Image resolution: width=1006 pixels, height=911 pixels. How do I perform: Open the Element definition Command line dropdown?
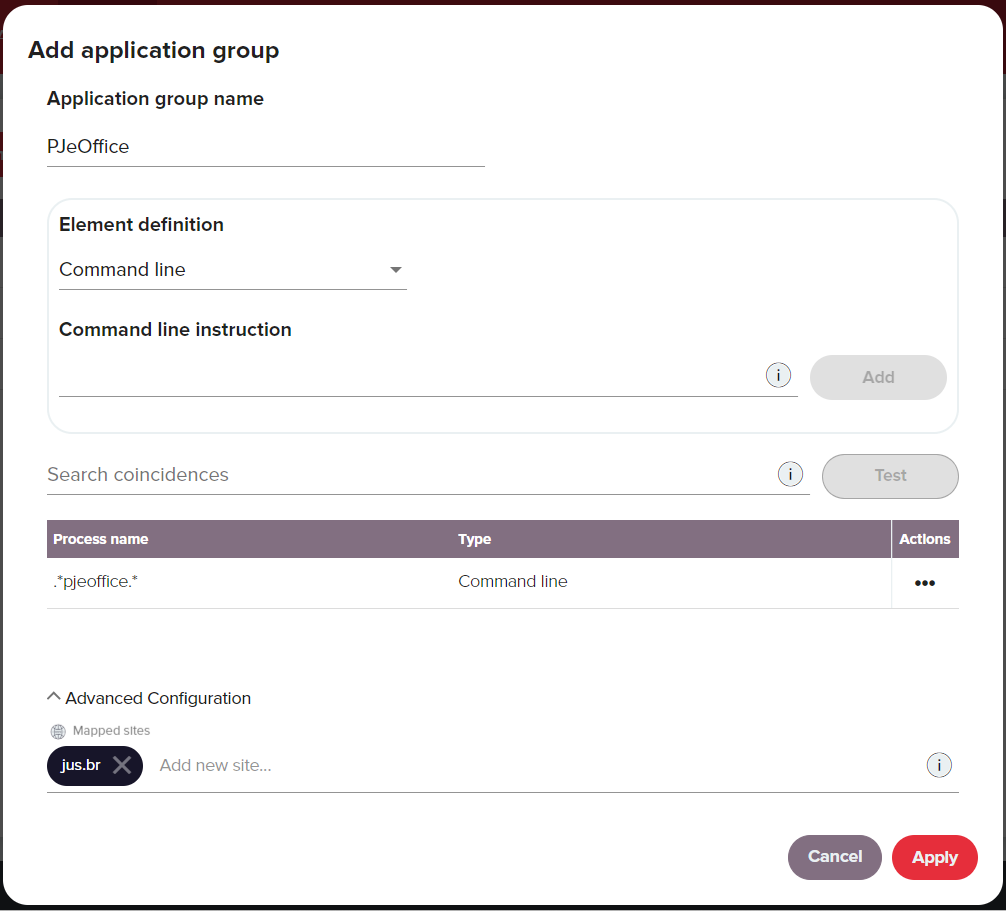pyautogui.click(x=232, y=270)
